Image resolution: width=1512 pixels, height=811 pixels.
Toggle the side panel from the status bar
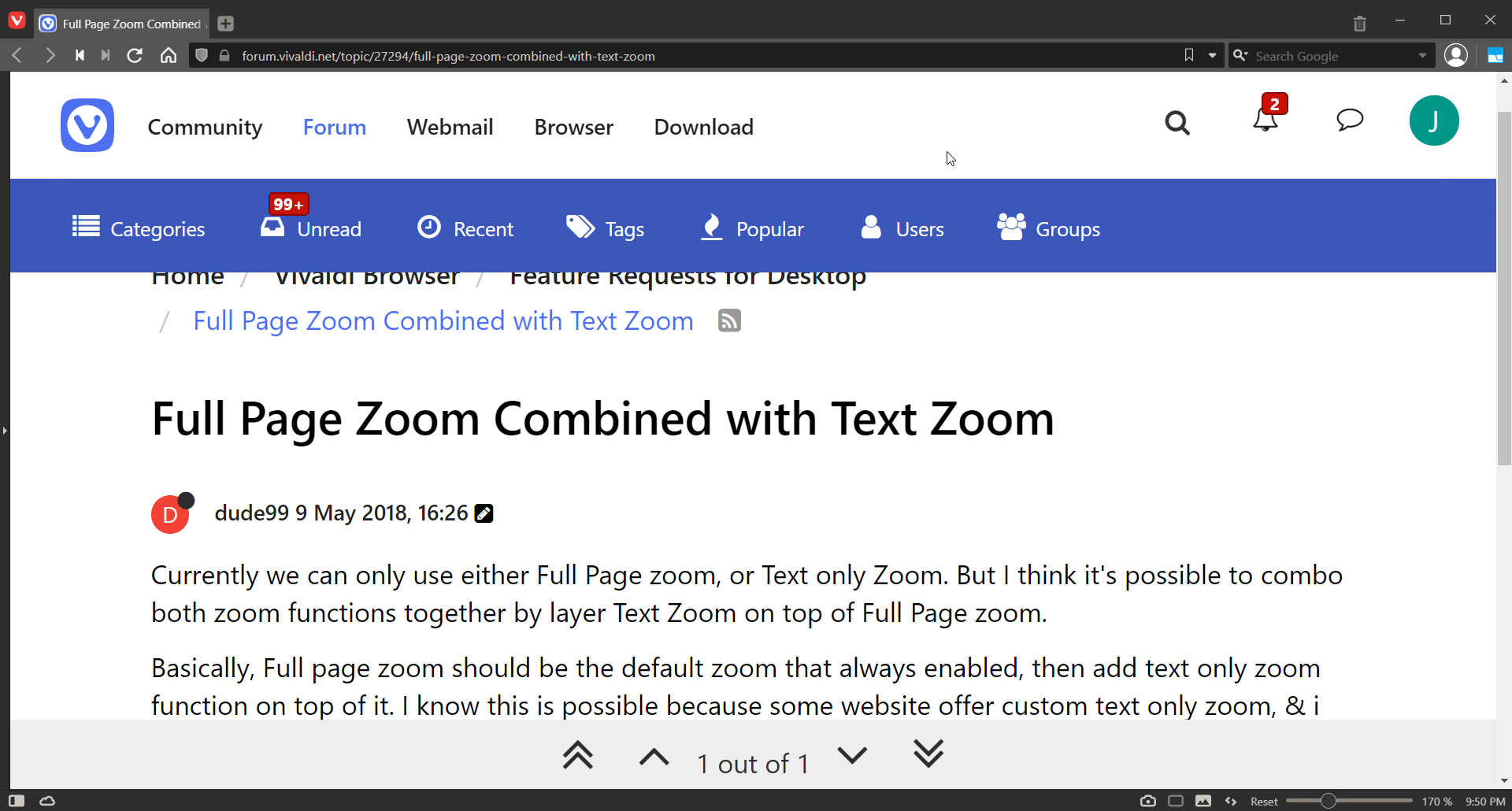tap(16, 800)
